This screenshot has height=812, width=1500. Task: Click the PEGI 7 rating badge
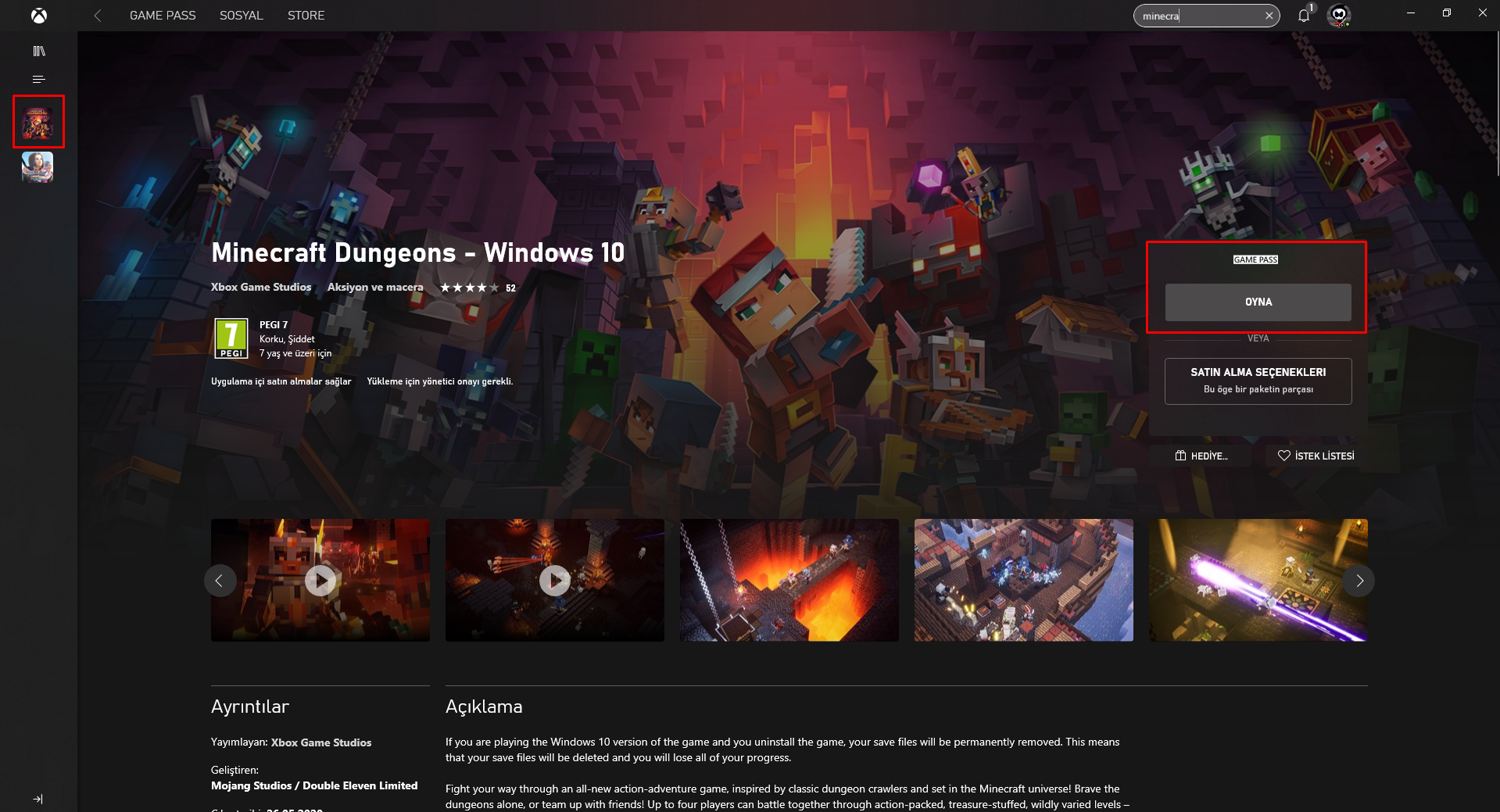click(x=231, y=338)
